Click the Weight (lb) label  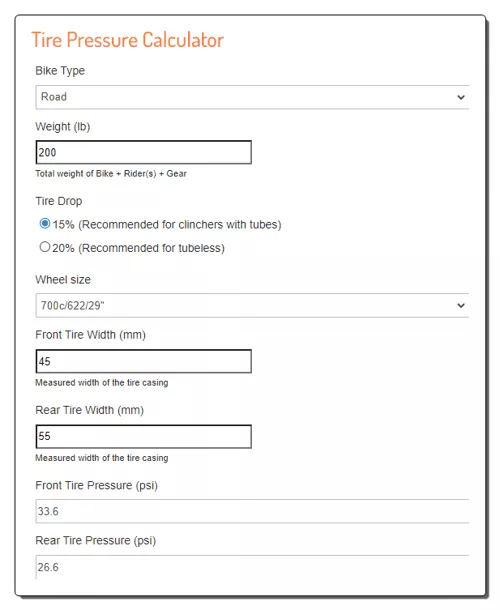point(63,127)
